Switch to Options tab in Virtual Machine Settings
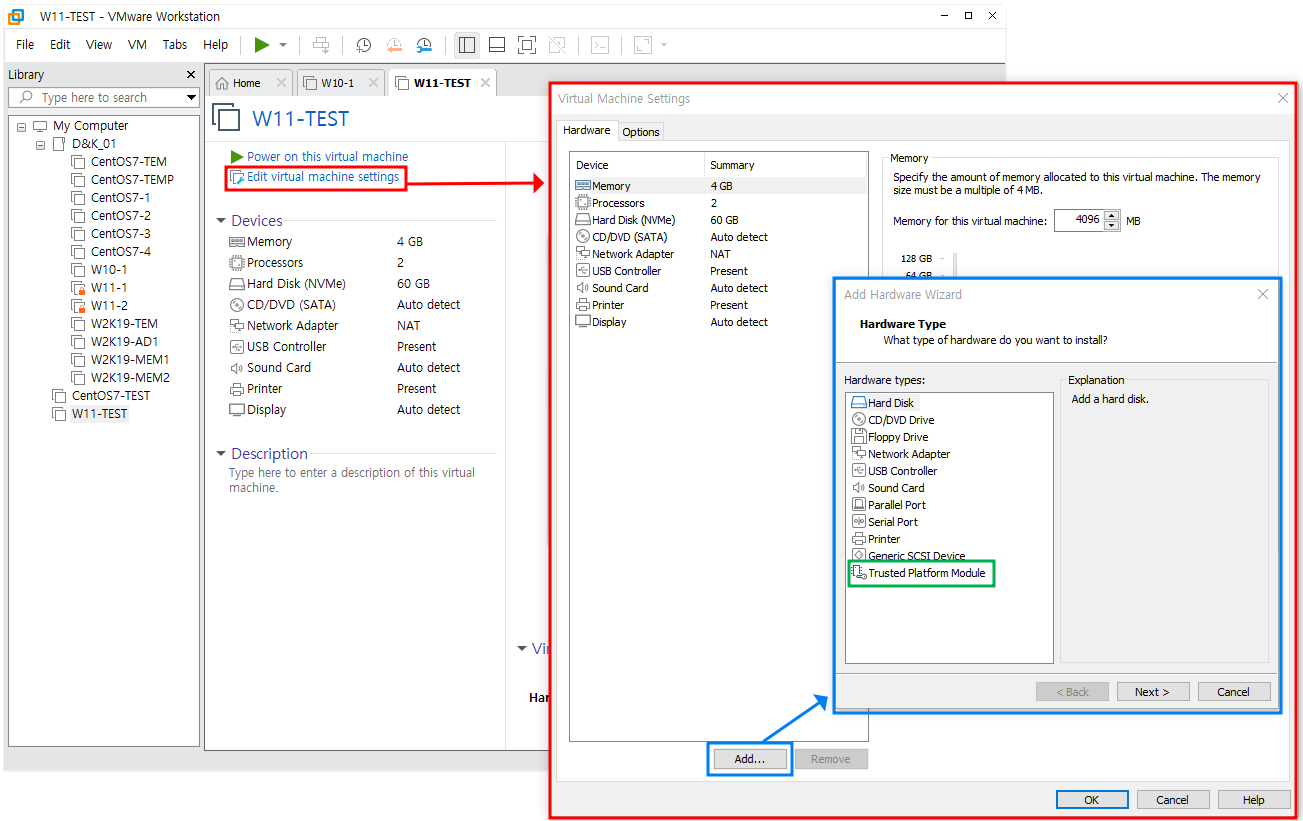1303x821 pixels. click(x=641, y=132)
